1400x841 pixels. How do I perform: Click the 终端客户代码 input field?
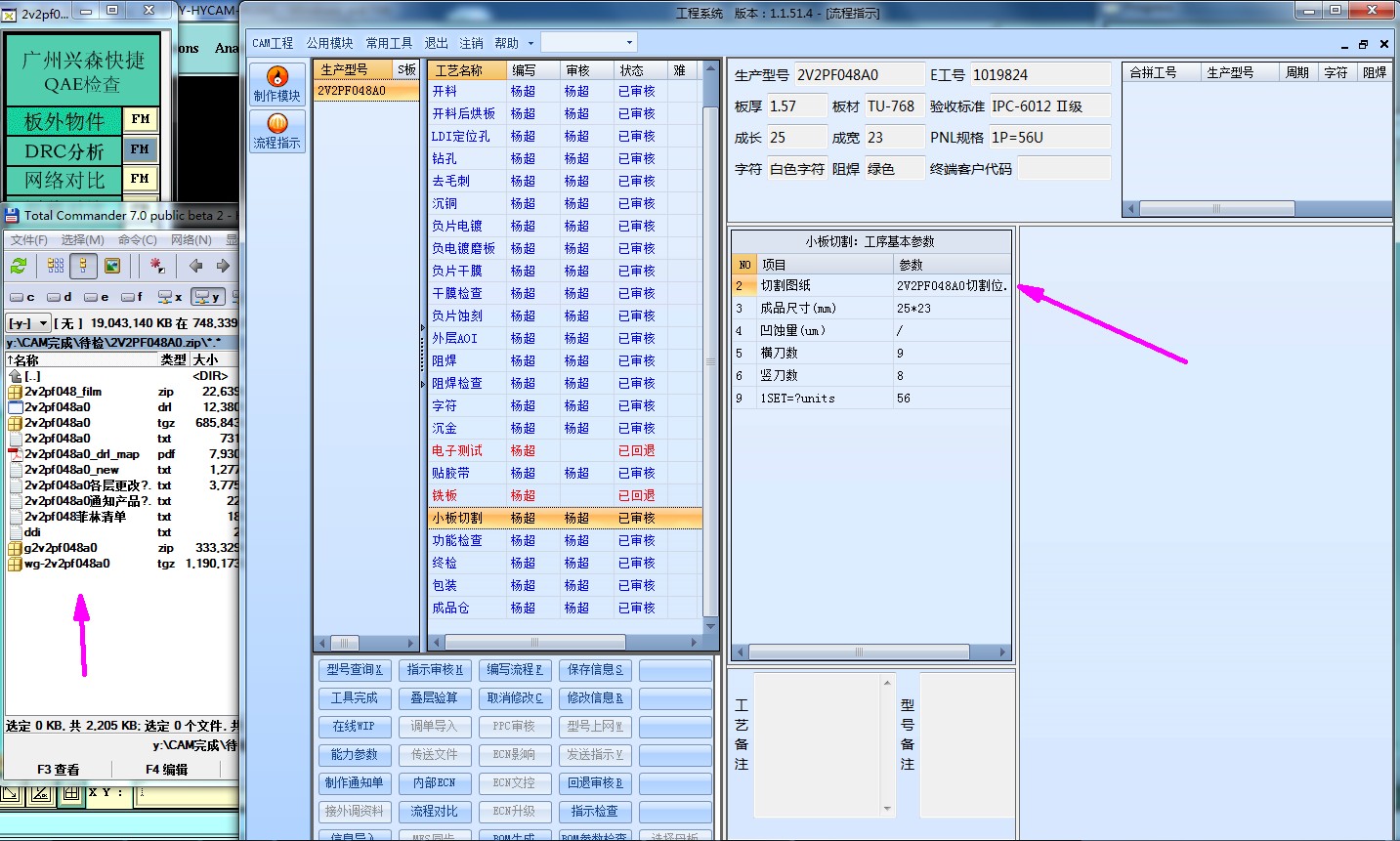click(1063, 169)
